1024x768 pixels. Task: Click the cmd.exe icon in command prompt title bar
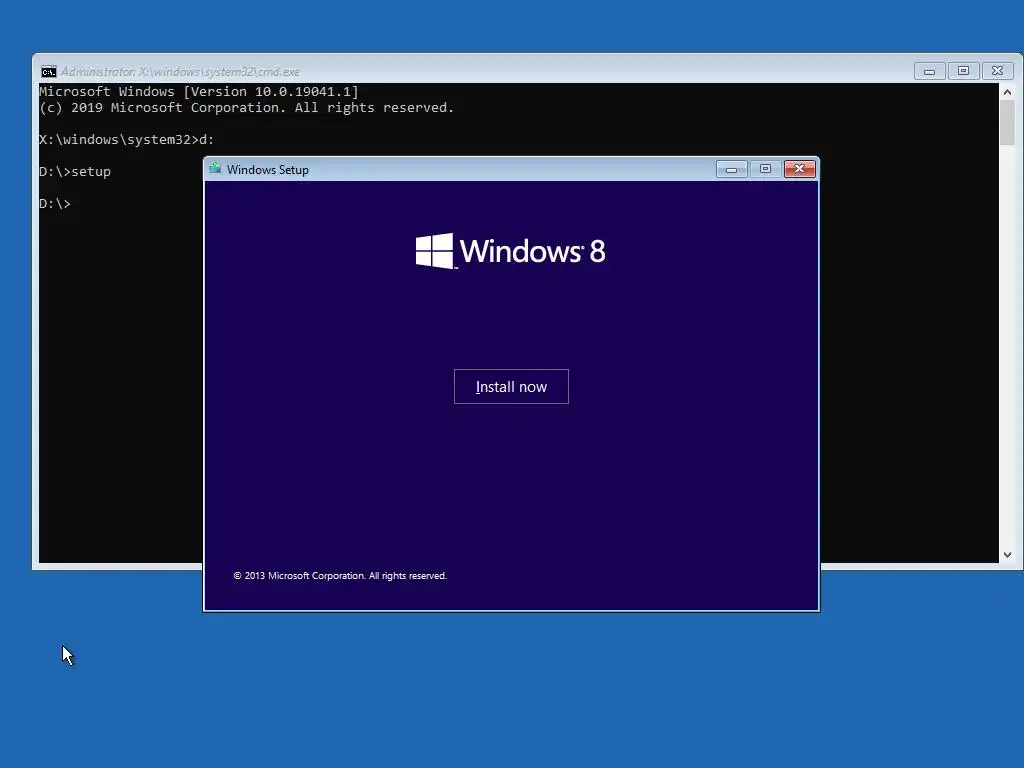click(x=48, y=71)
